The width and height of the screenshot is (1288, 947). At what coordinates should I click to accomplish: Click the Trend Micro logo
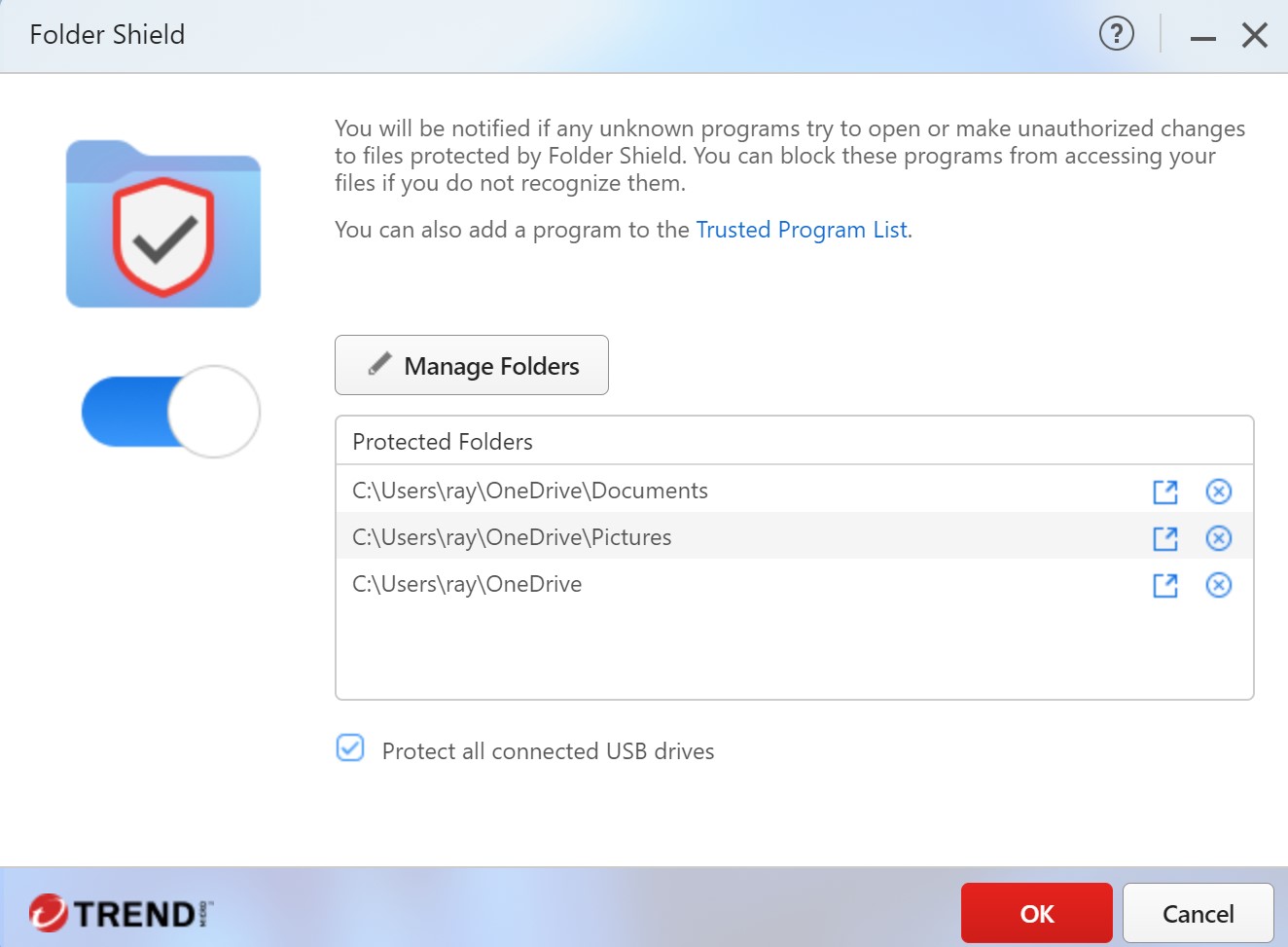click(121, 913)
